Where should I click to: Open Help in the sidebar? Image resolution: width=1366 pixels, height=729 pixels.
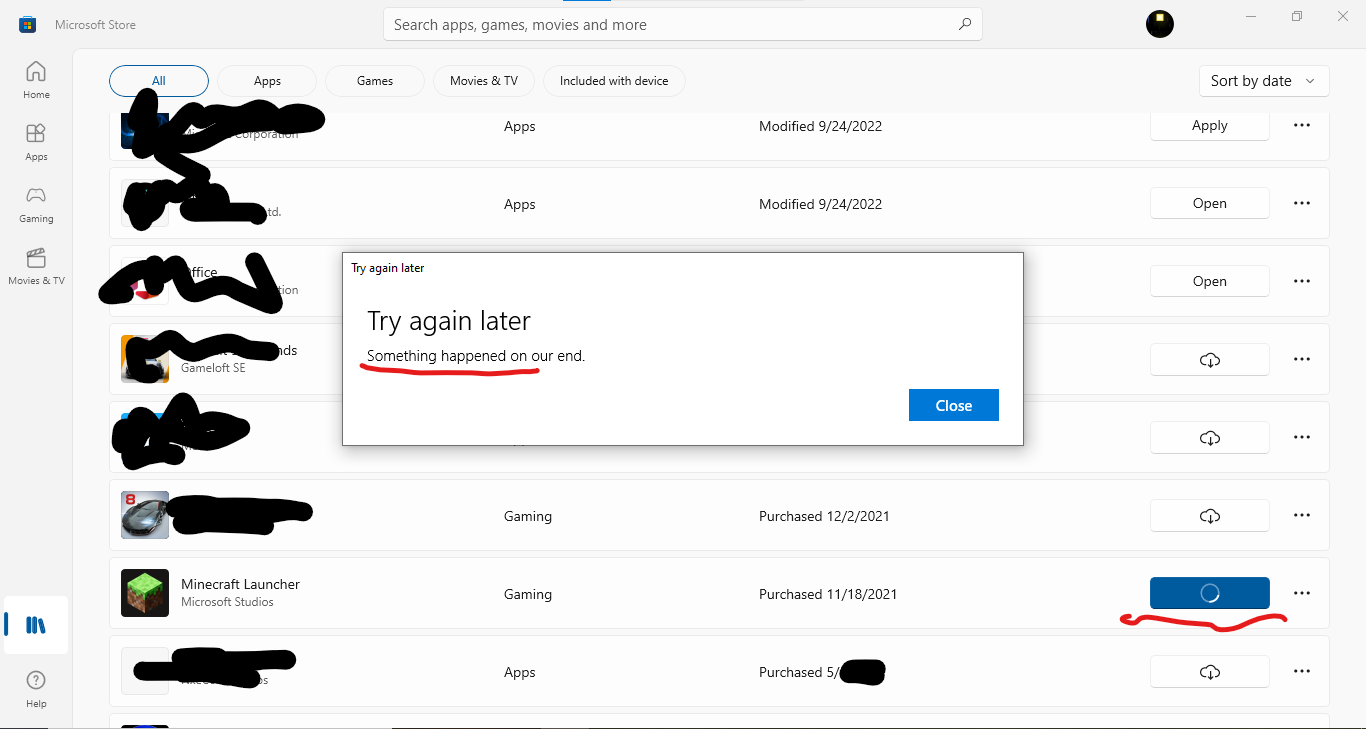click(x=36, y=688)
